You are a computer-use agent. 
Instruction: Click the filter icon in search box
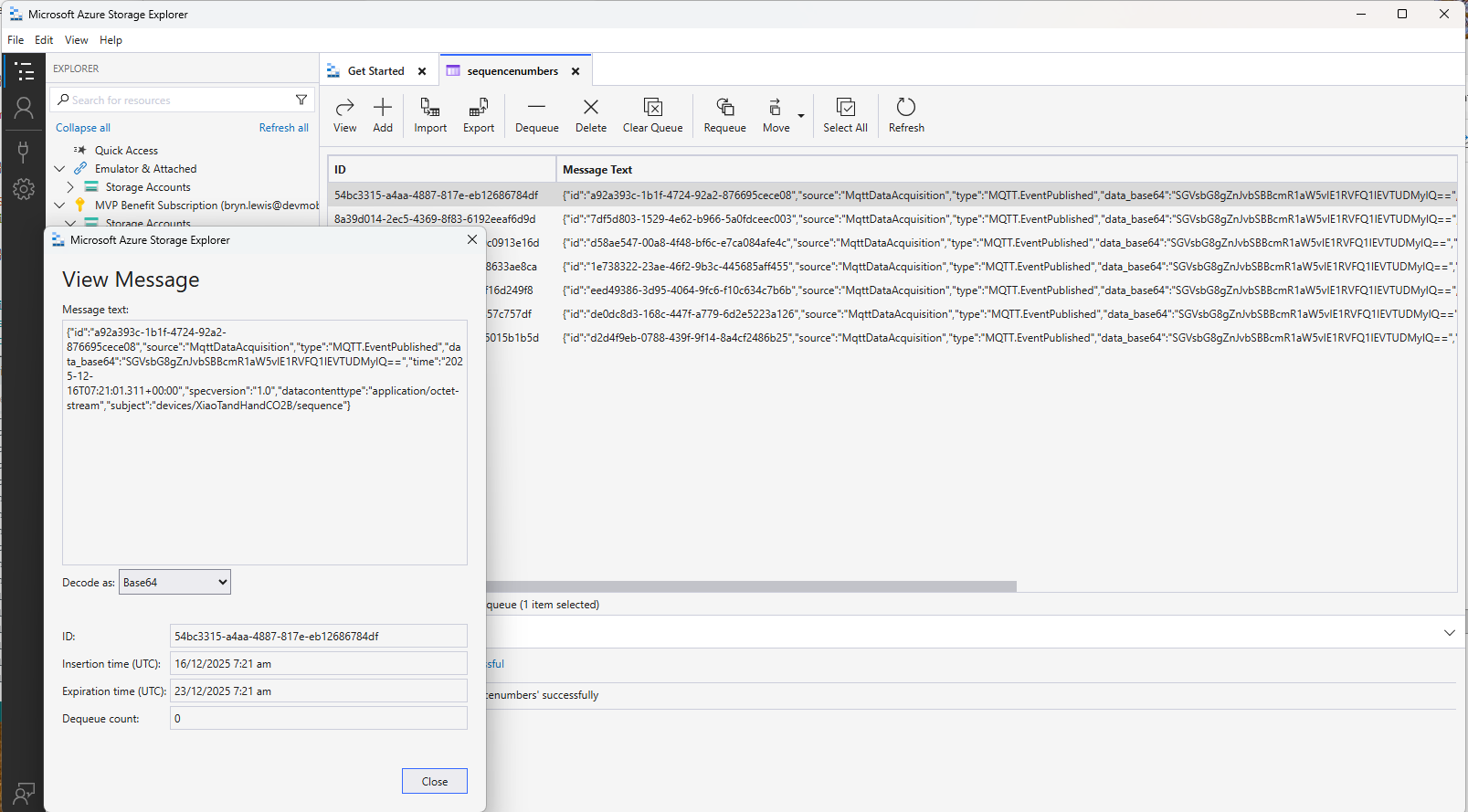(x=301, y=100)
